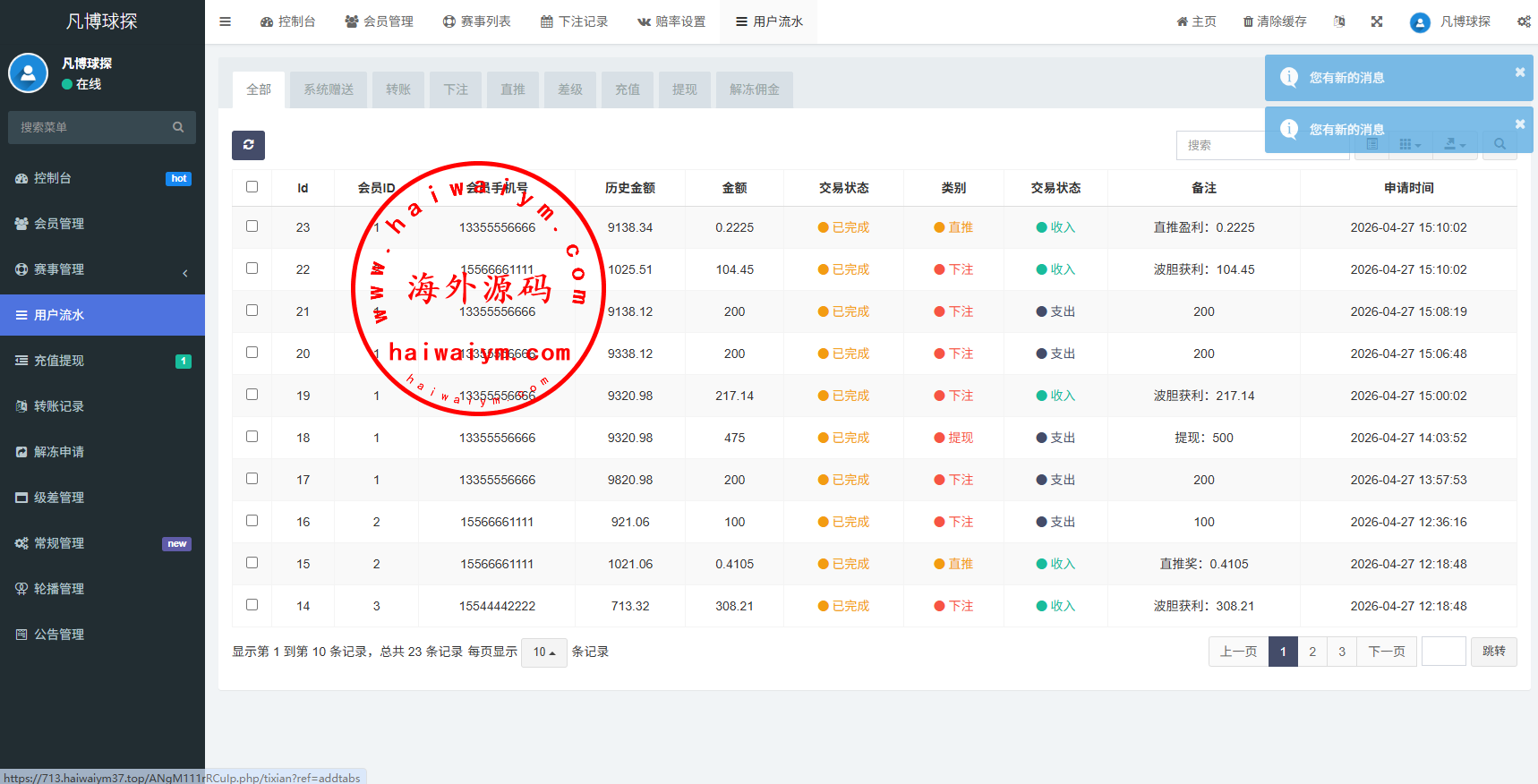The height and width of the screenshot is (784, 1538).
Task: Click the page number input beside 跳转
Action: point(1443,652)
